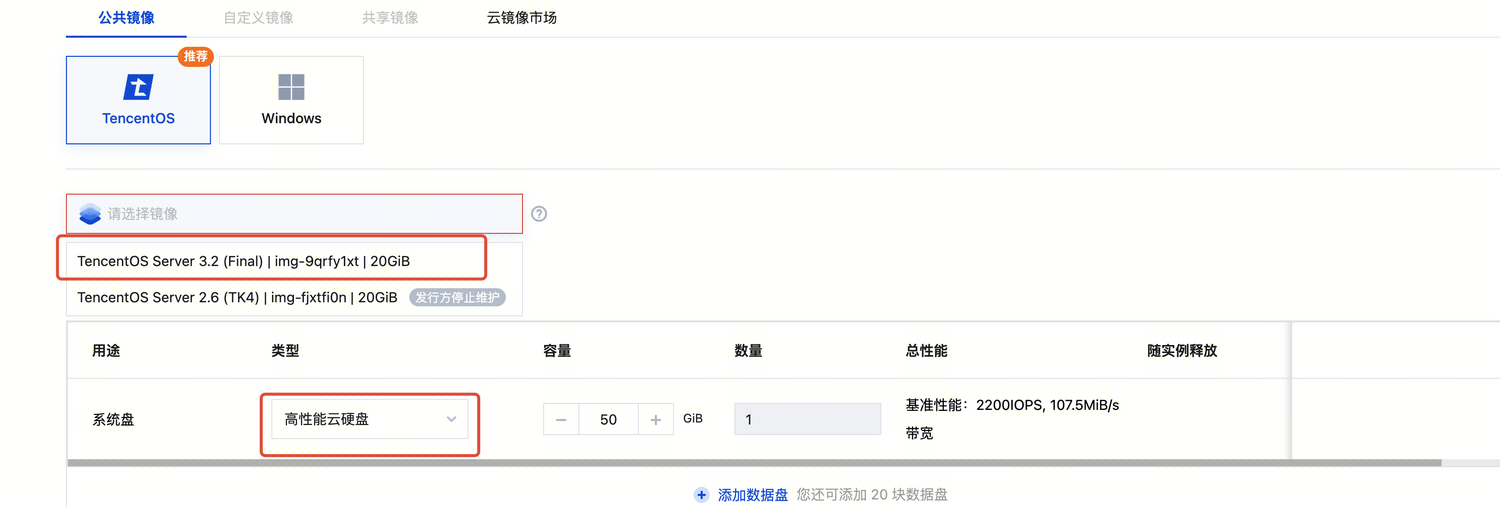
Task: Click the TencentOS logo icon
Action: (138, 87)
